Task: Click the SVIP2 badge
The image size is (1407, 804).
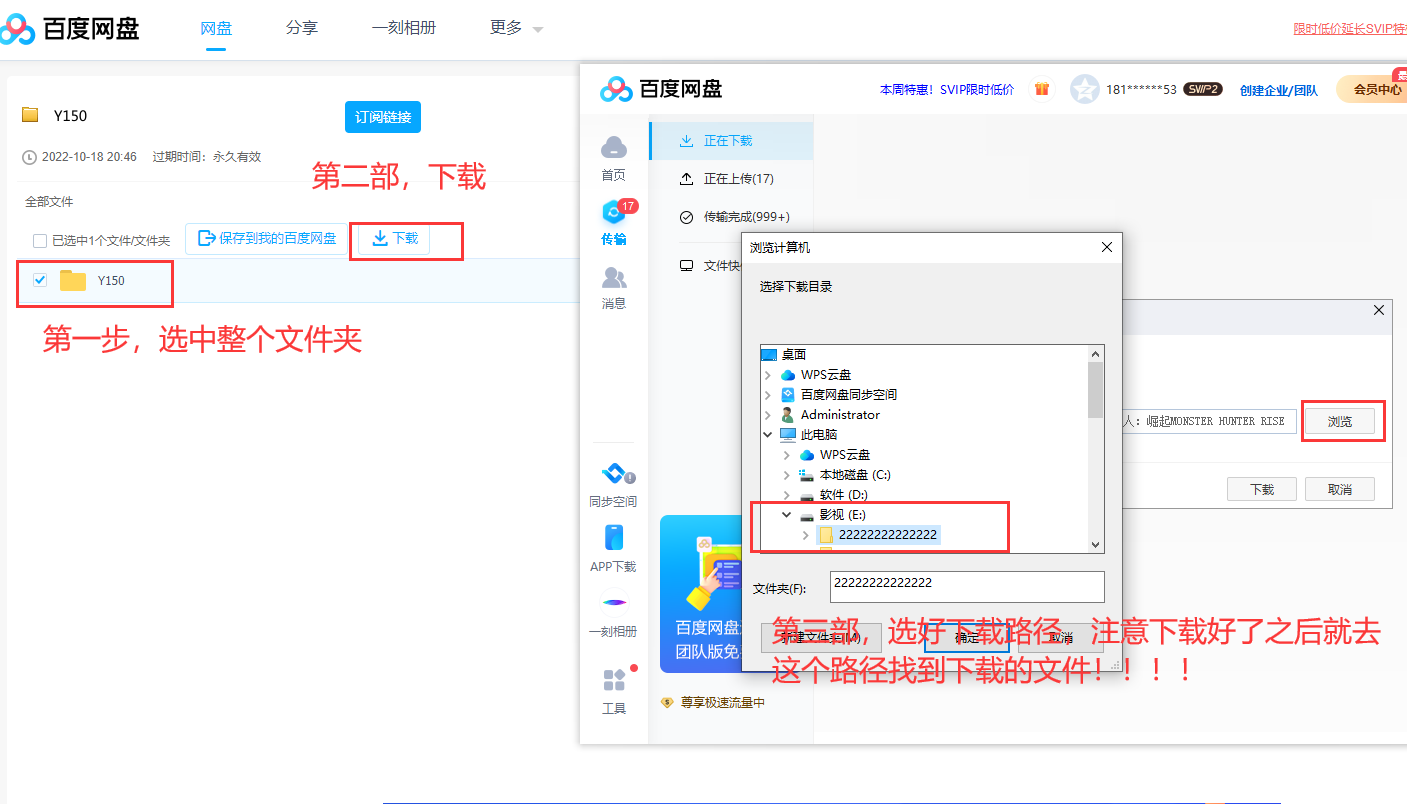Action: click(x=1203, y=89)
